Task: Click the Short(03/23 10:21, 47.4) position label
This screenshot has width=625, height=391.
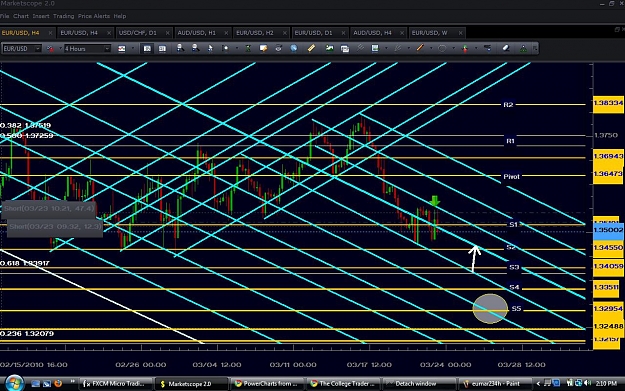Action: point(49,208)
